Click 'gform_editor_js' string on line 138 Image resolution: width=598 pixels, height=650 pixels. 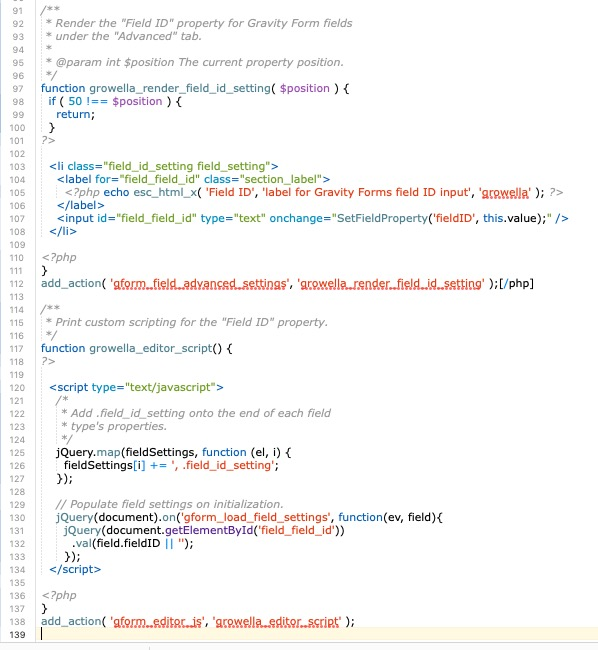pyautogui.click(x=157, y=621)
